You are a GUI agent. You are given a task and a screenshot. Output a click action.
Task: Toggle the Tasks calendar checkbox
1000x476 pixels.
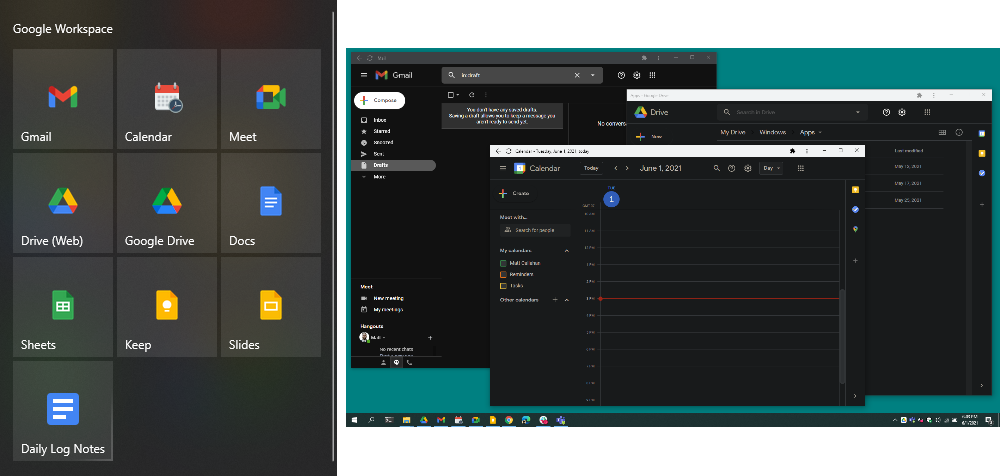(x=504, y=285)
